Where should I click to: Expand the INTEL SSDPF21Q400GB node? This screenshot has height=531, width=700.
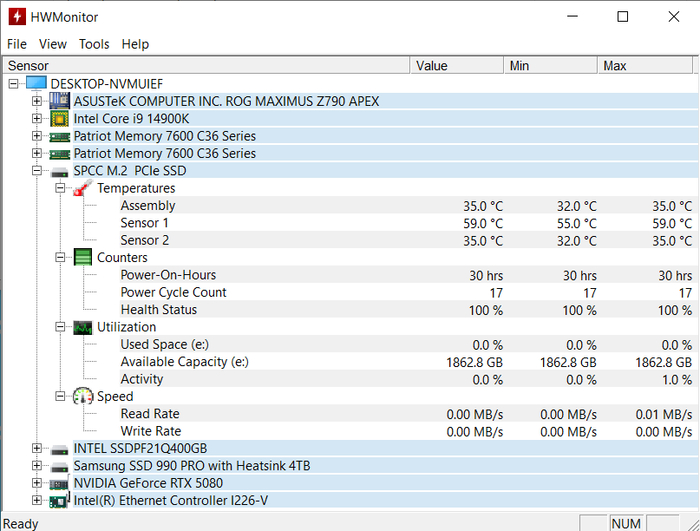point(37,449)
